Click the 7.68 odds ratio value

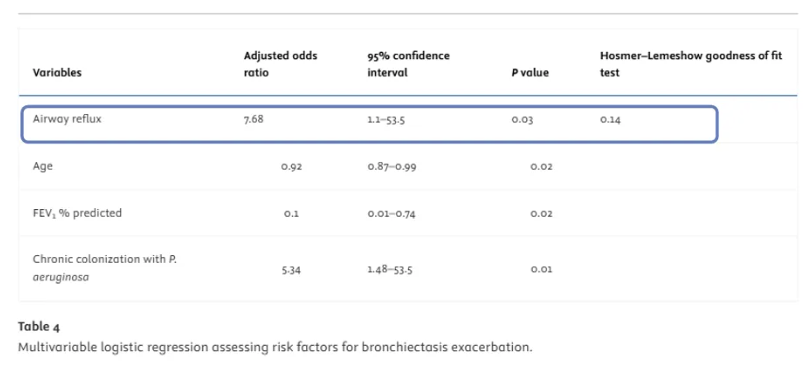[x=254, y=120]
